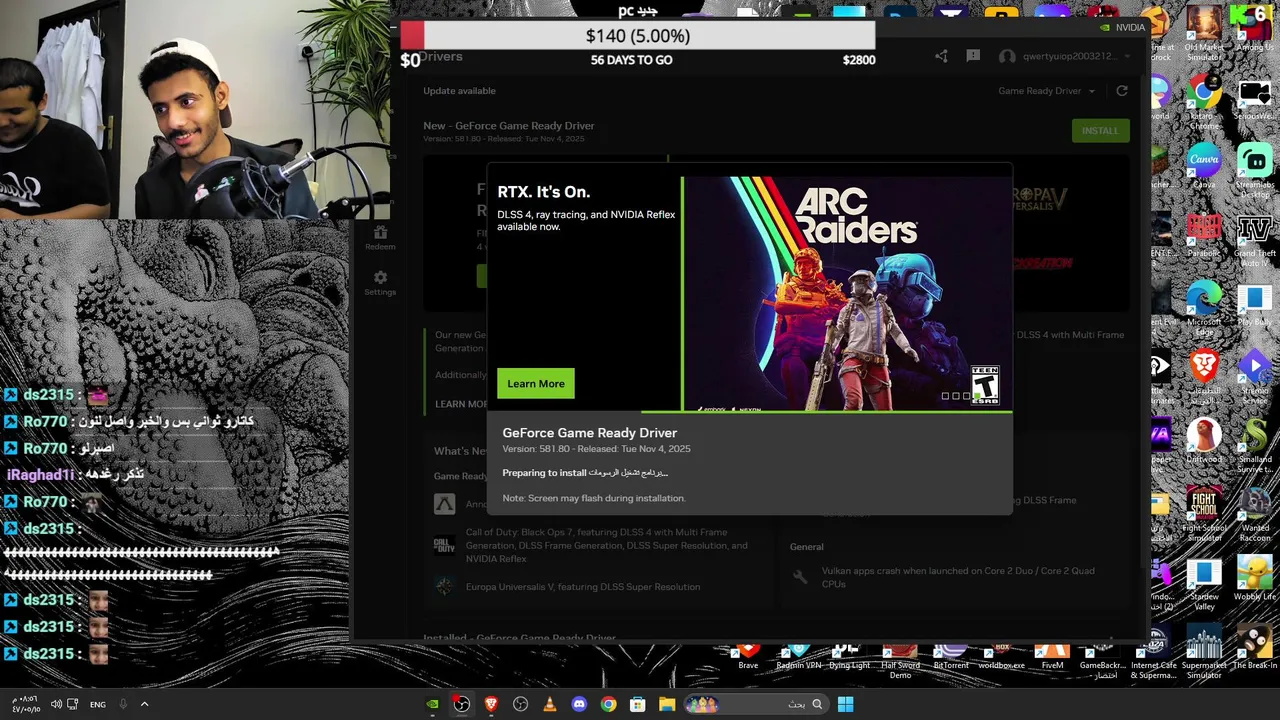Viewport: 1280px width, 720px height.
Task: Open Redeem gift icon in sidebar
Action: click(x=380, y=238)
